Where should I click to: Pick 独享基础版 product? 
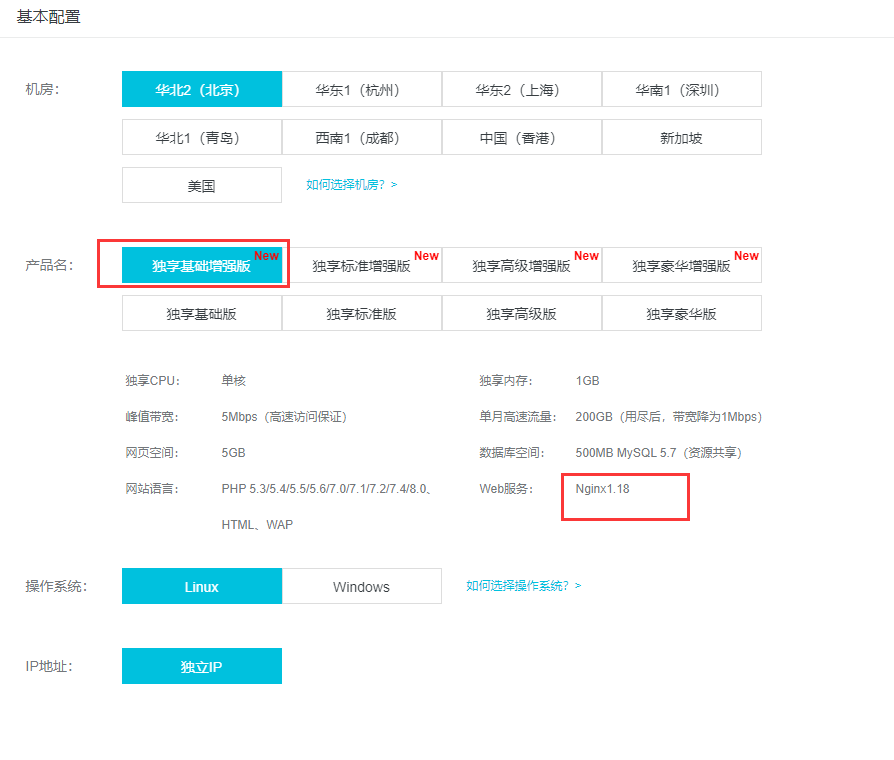click(x=202, y=313)
